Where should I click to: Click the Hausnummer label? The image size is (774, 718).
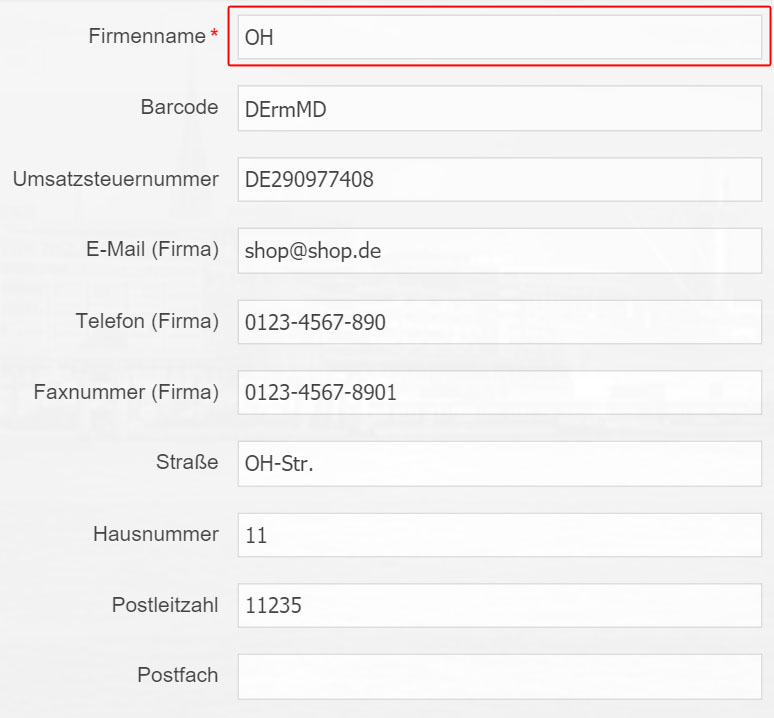click(x=155, y=534)
